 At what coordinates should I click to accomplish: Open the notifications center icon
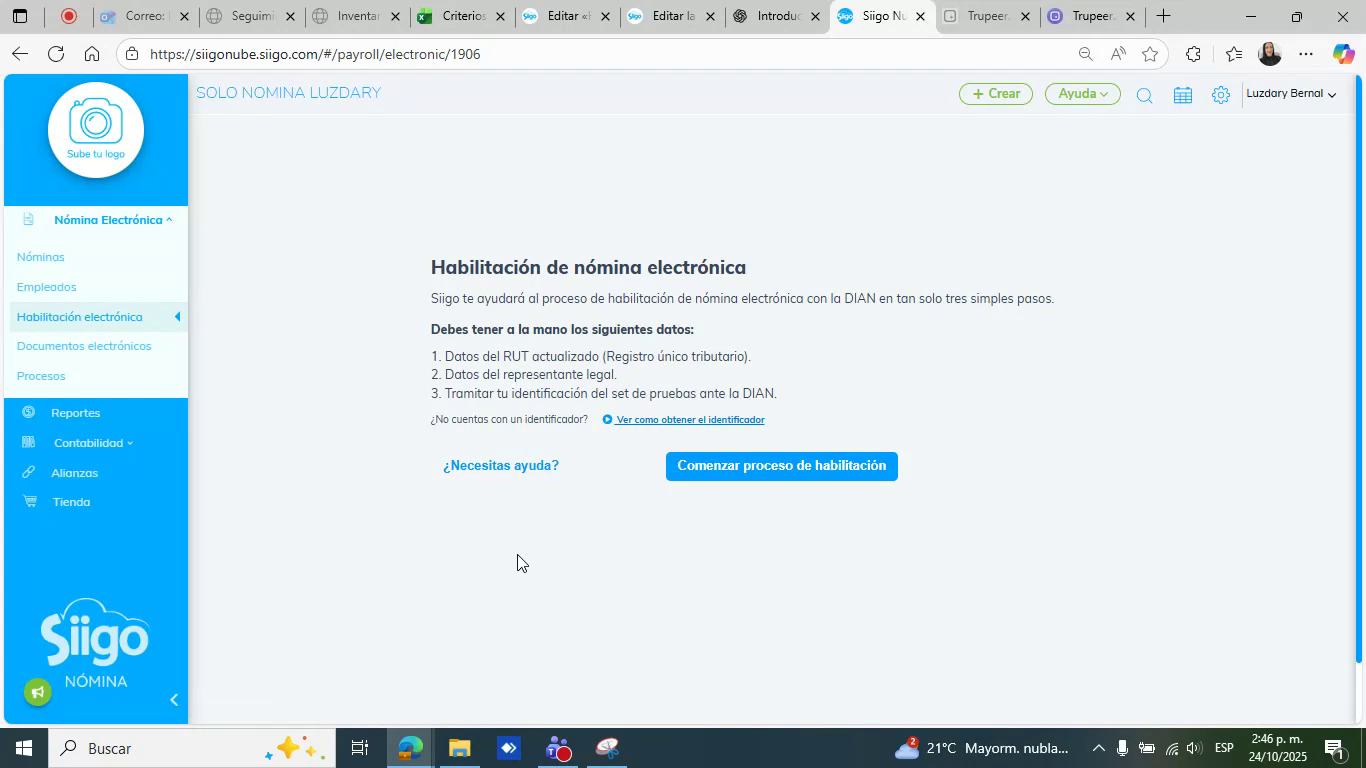coord(1334,748)
